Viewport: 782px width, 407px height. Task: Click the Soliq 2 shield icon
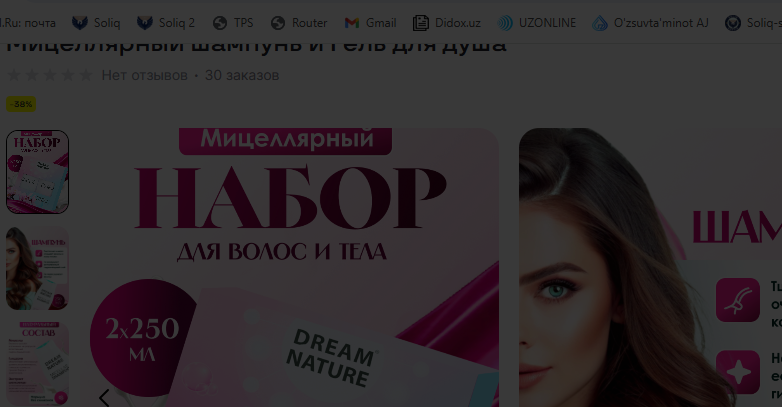click(145, 23)
